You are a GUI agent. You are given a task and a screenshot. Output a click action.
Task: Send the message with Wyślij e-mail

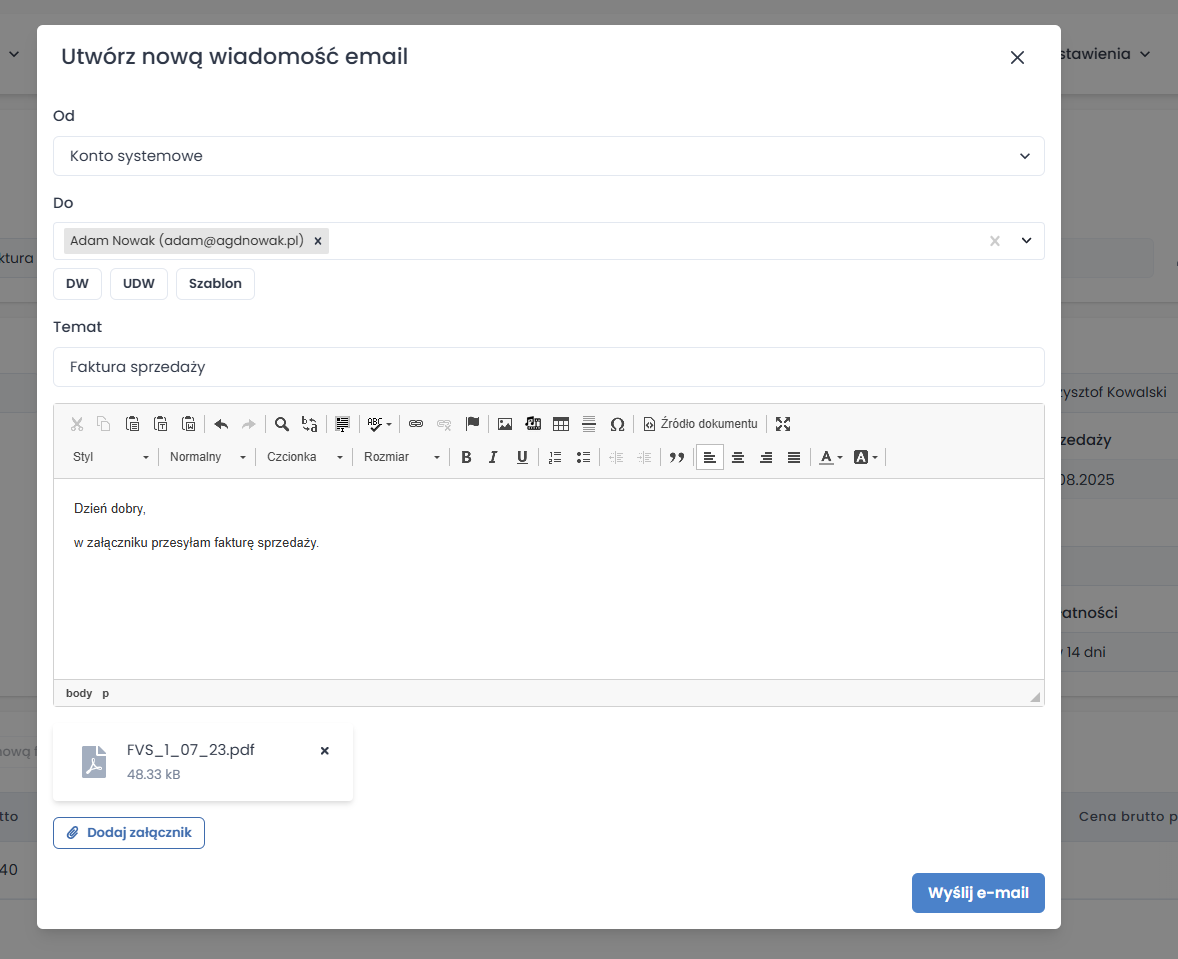[x=977, y=893]
